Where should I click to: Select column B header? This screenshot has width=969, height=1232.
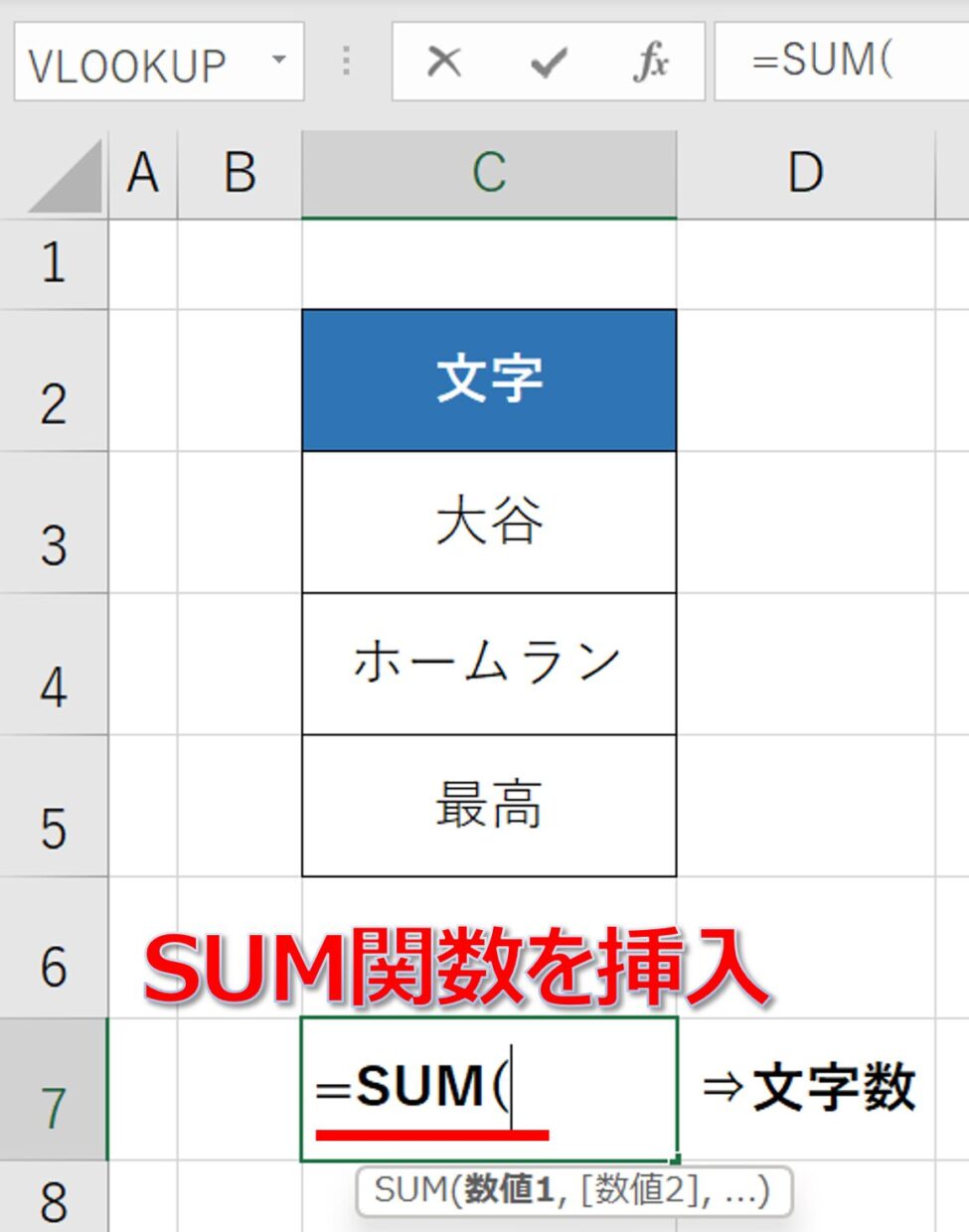[240, 174]
